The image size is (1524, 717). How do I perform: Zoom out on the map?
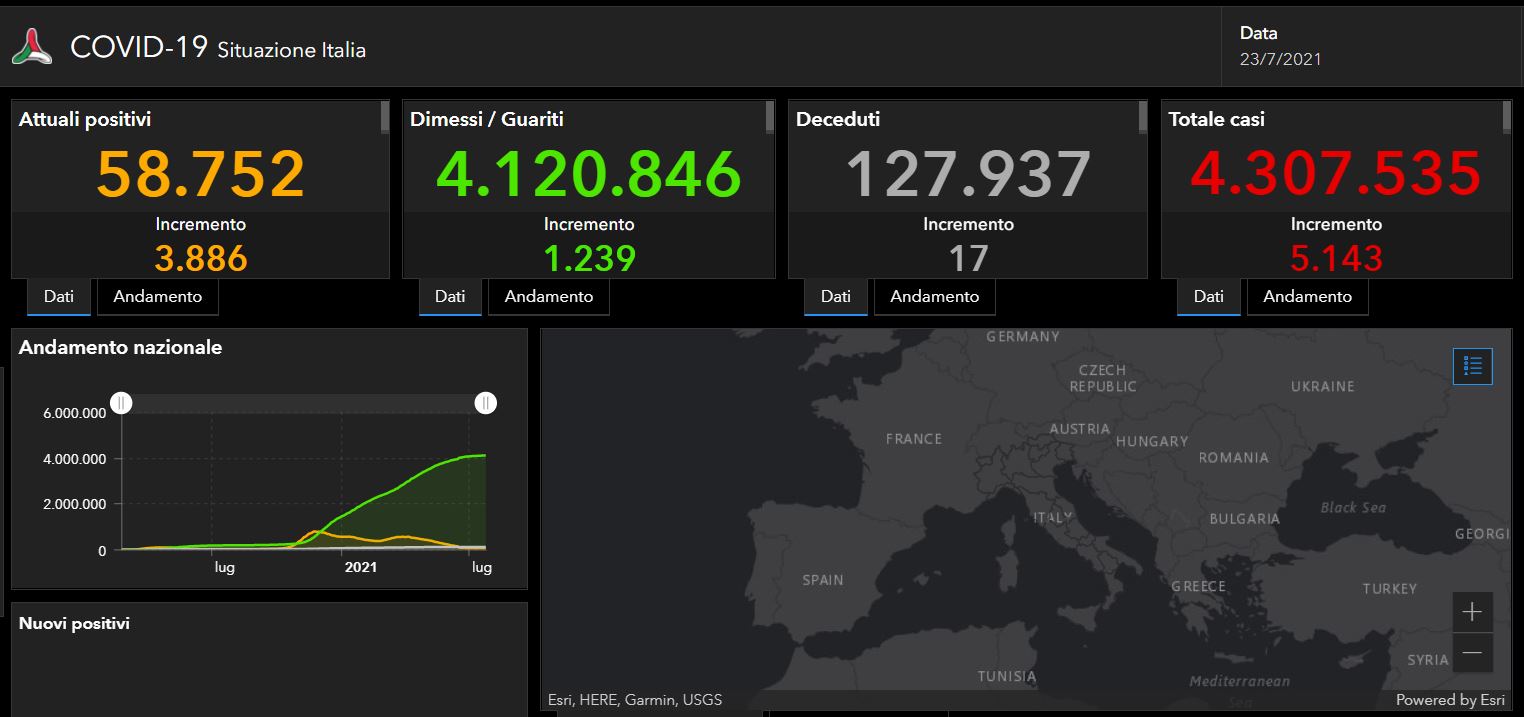tap(1472, 653)
